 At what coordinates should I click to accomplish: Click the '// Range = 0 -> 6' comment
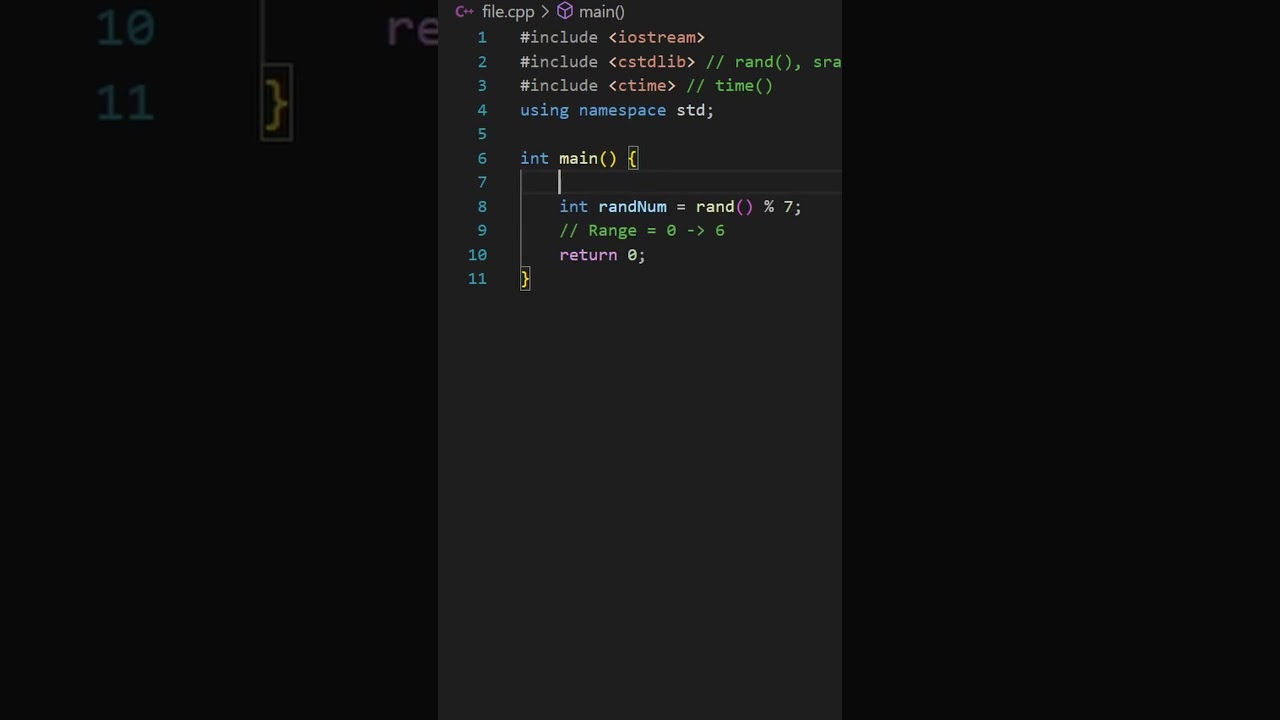[642, 231]
